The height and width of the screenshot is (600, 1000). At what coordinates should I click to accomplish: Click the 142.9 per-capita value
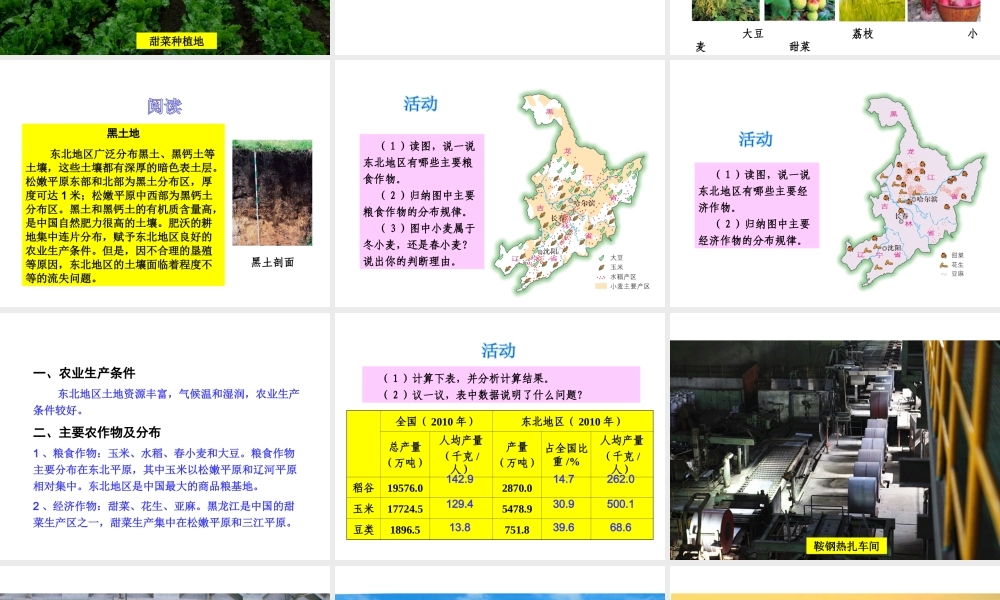point(460,479)
